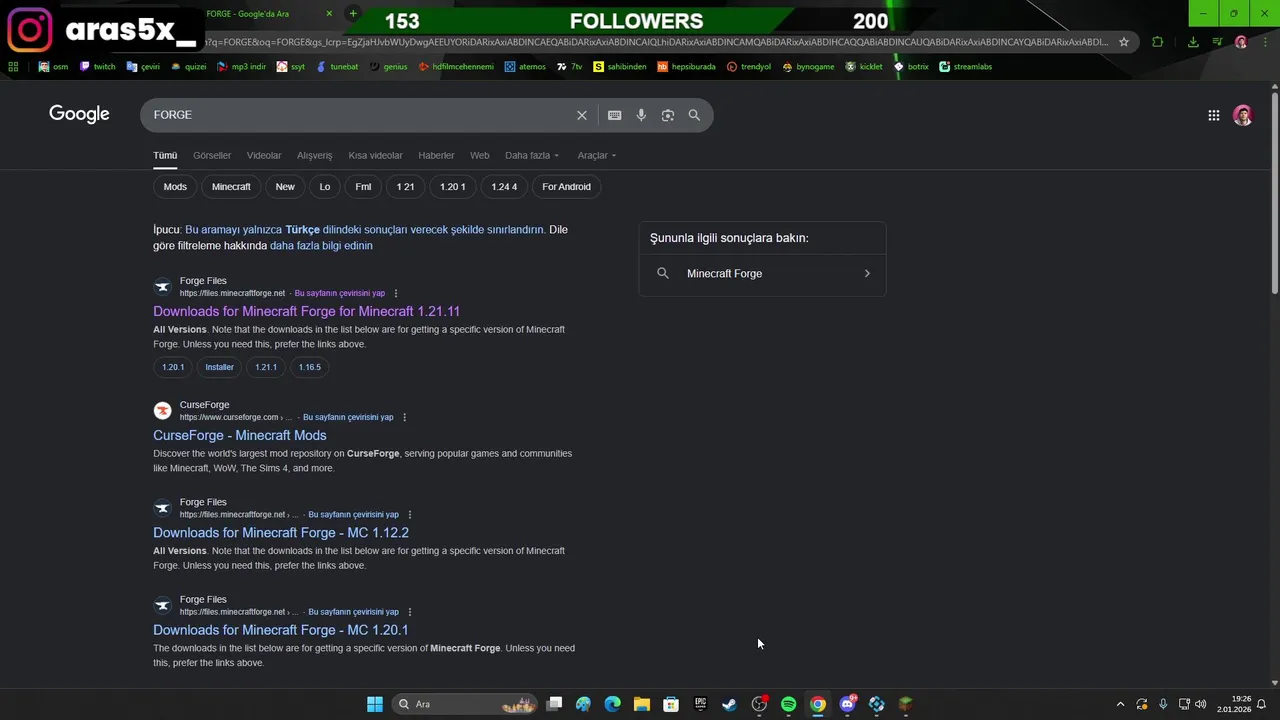Focus the Google search input field

click(360, 115)
